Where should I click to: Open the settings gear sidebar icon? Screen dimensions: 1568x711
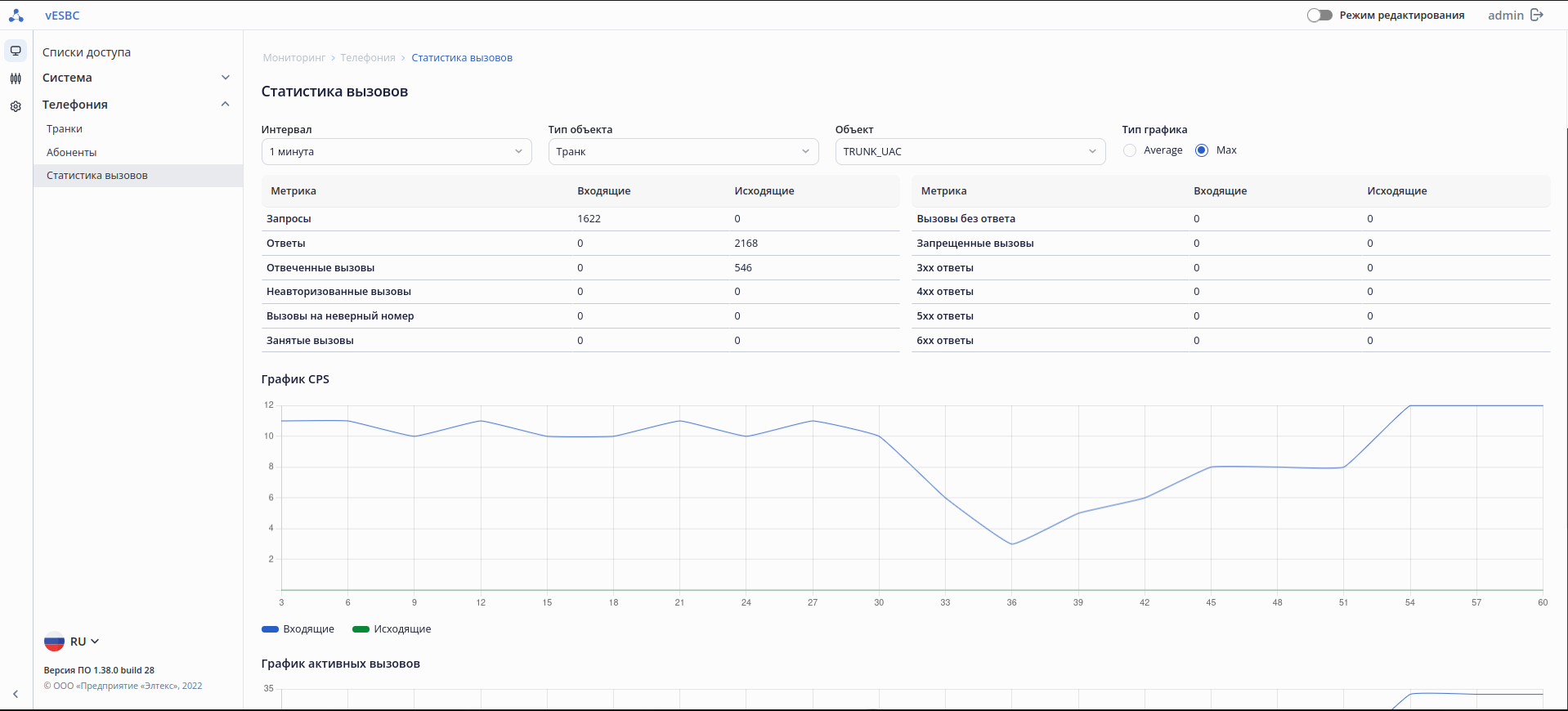tap(16, 106)
